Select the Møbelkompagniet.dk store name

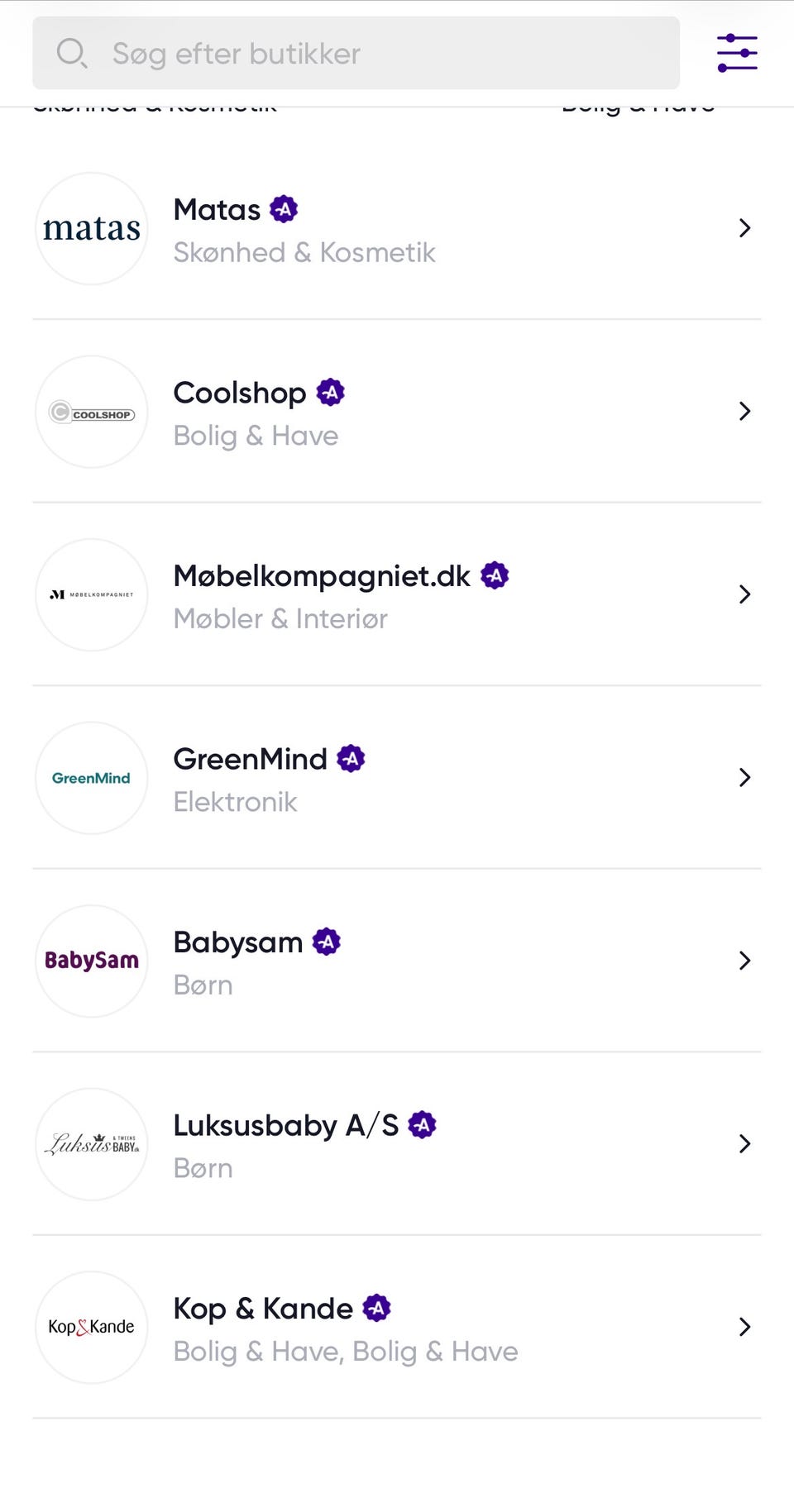[x=322, y=576]
